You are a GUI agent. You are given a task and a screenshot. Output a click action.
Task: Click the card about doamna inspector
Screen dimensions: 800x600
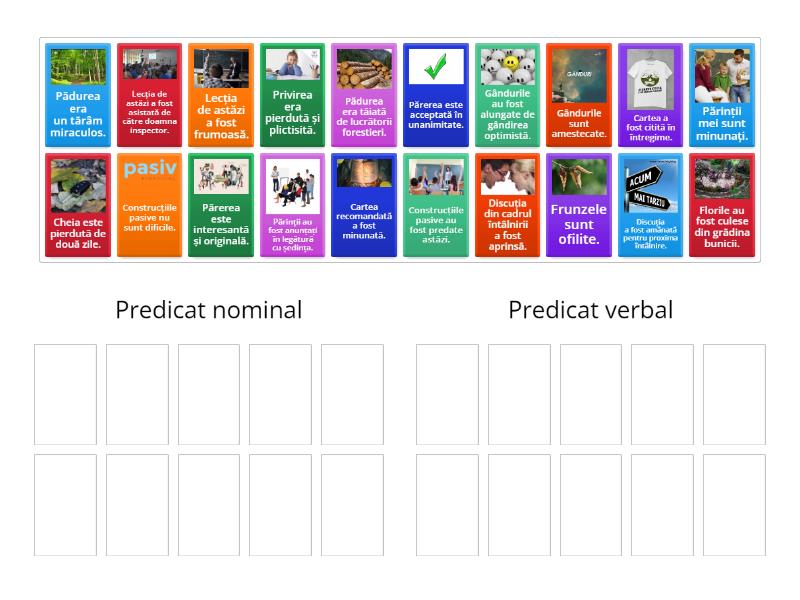tap(150, 95)
